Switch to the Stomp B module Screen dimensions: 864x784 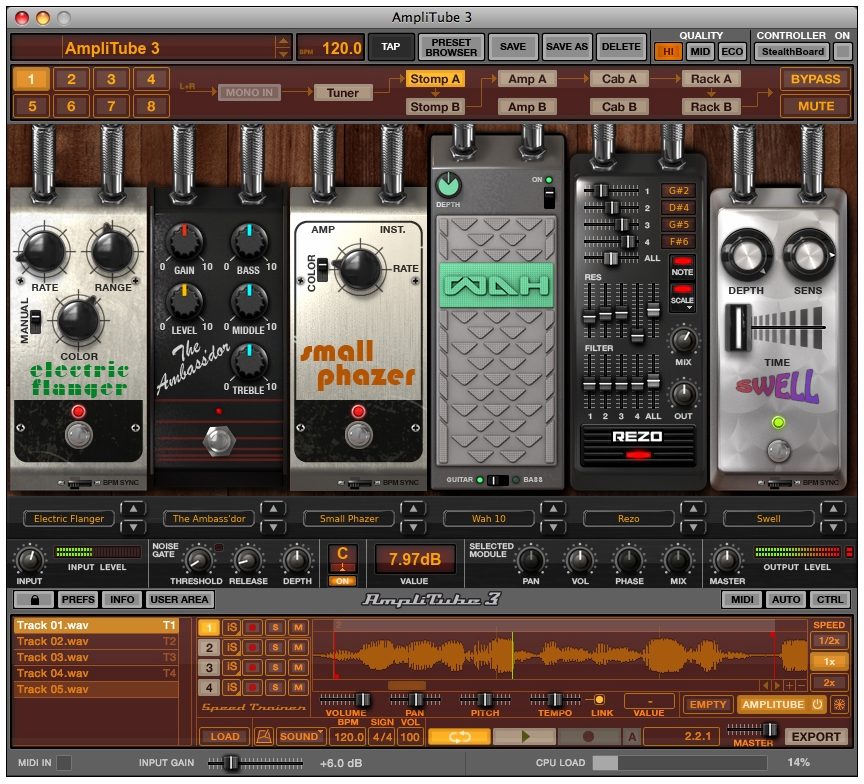pos(435,107)
